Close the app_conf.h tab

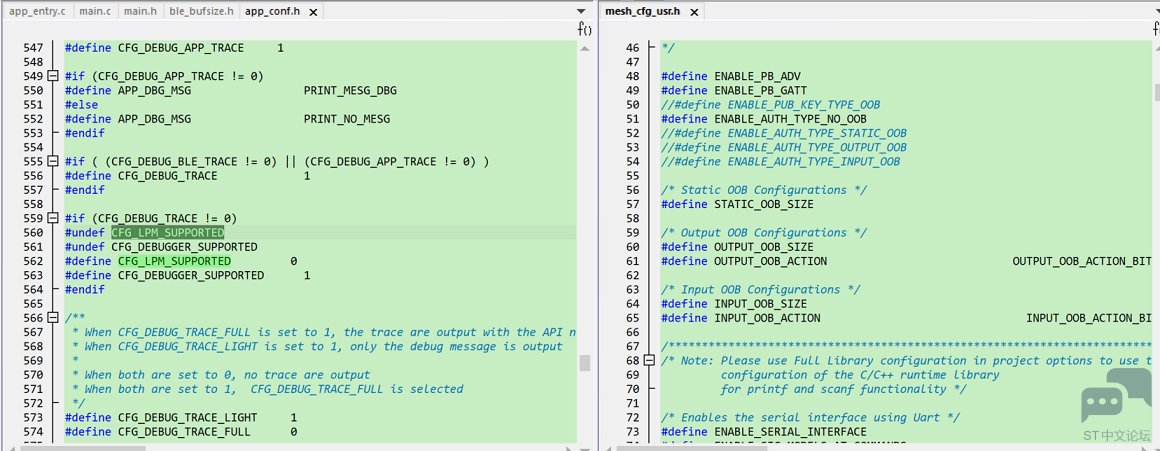click(314, 12)
